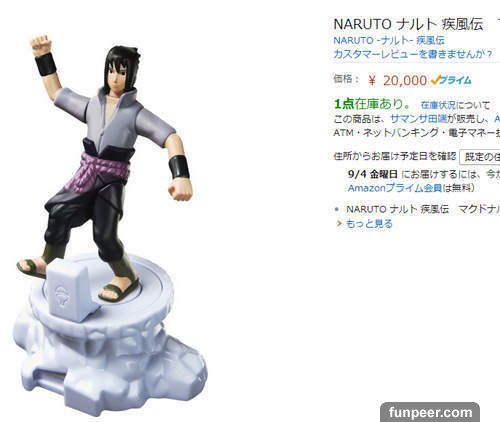Open the 在庫状況について link
500x422 pixels.
point(455,105)
